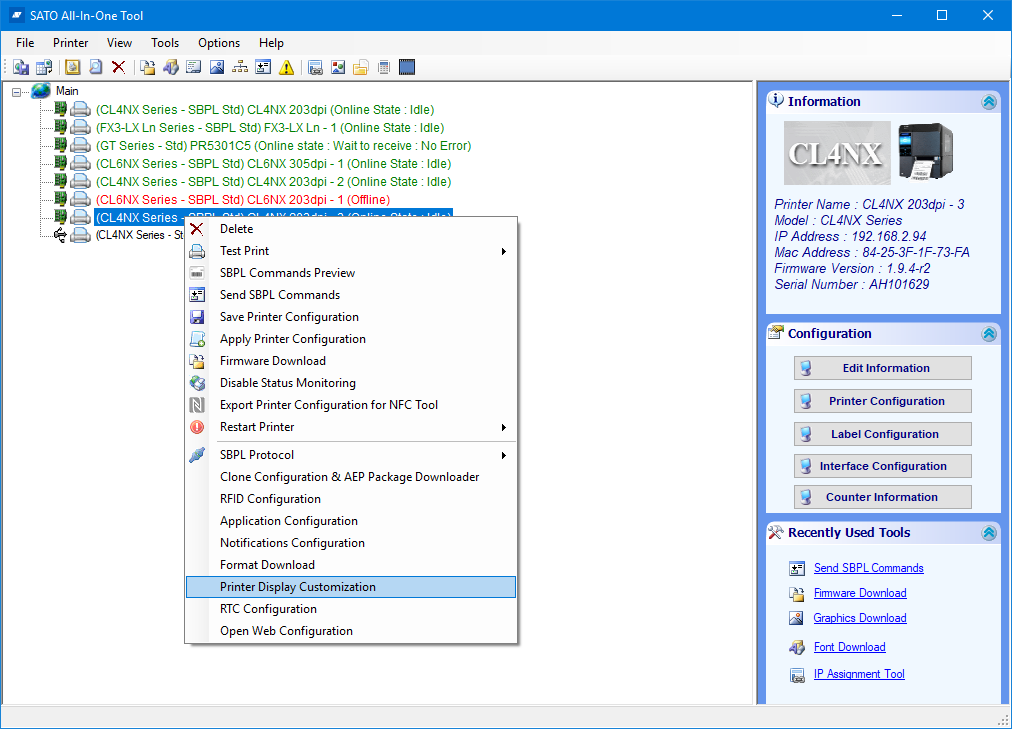Click the yellow folders toolbar icon
This screenshot has height=729, width=1012.
tap(361, 67)
